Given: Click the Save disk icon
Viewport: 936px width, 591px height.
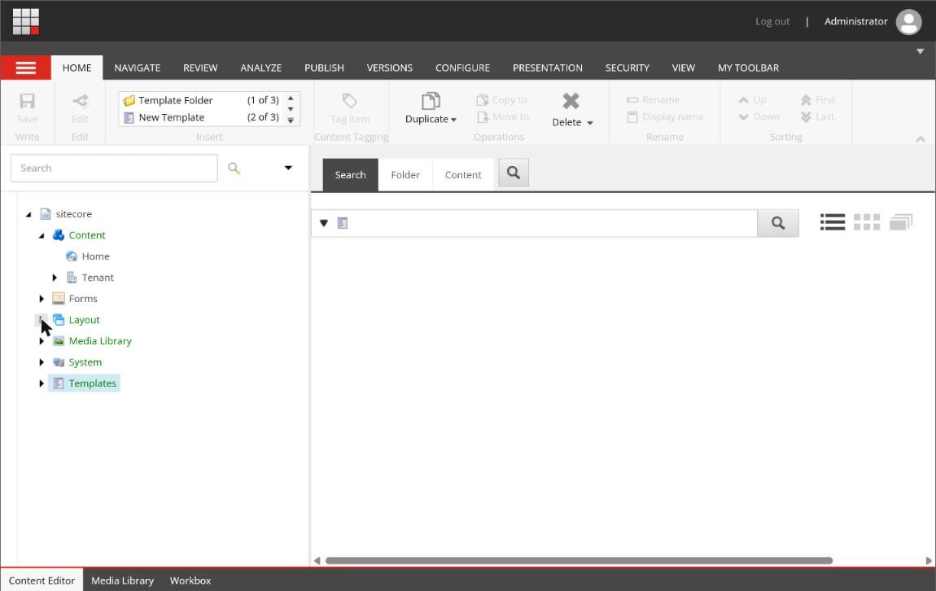Looking at the screenshot, I should (x=27, y=100).
